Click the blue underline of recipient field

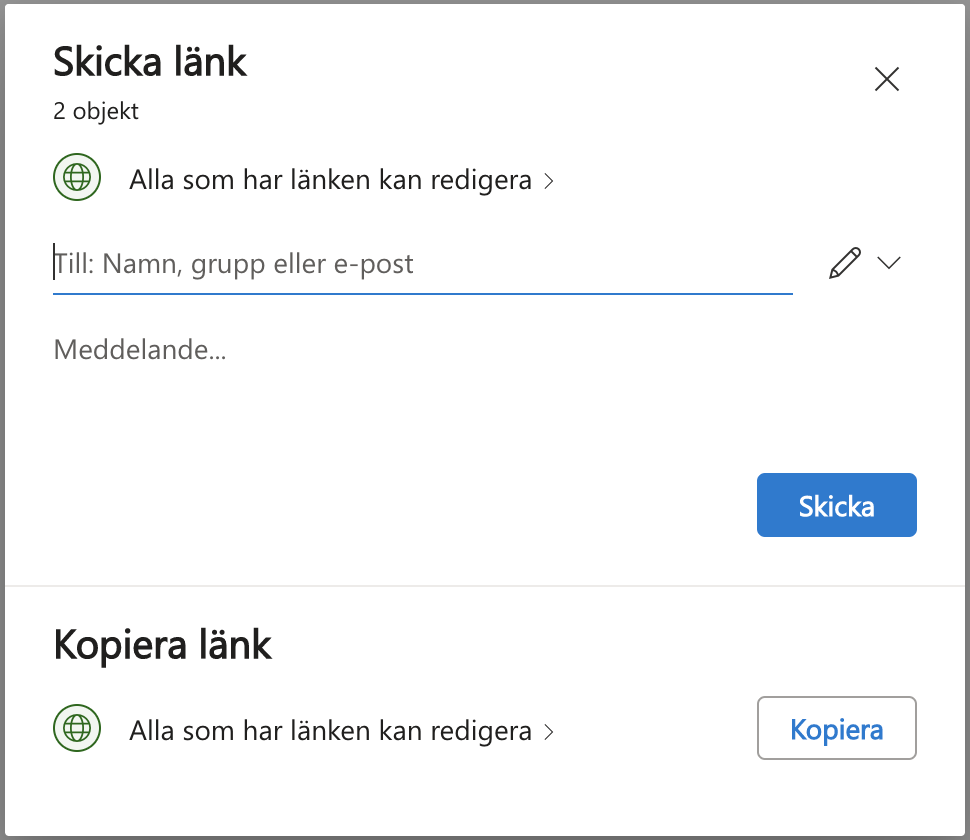423,294
